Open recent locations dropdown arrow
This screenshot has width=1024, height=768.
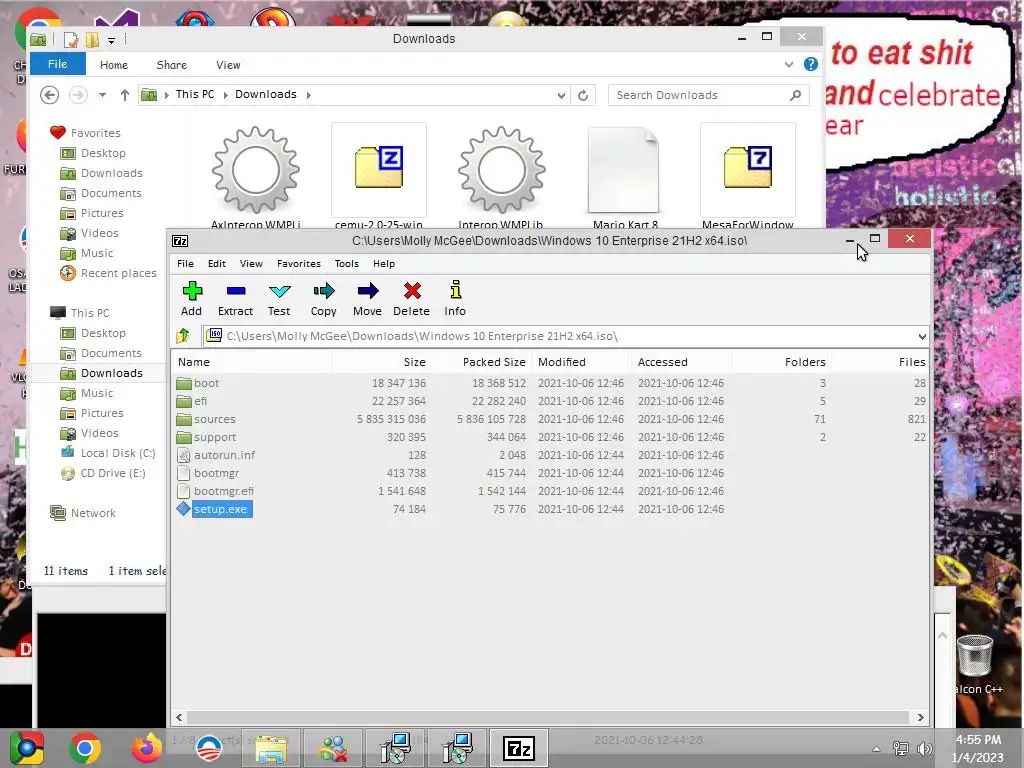click(103, 95)
